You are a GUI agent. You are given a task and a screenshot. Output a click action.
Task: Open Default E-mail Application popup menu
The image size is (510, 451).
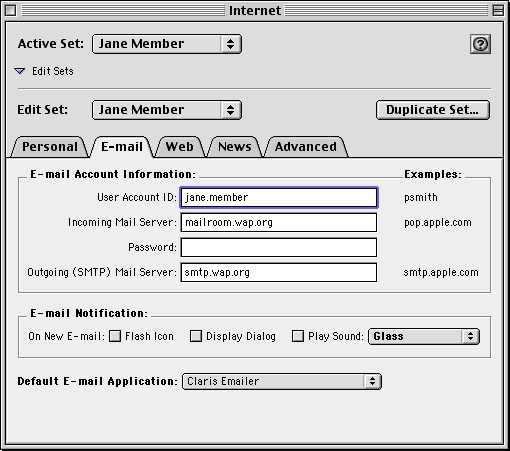(282, 381)
